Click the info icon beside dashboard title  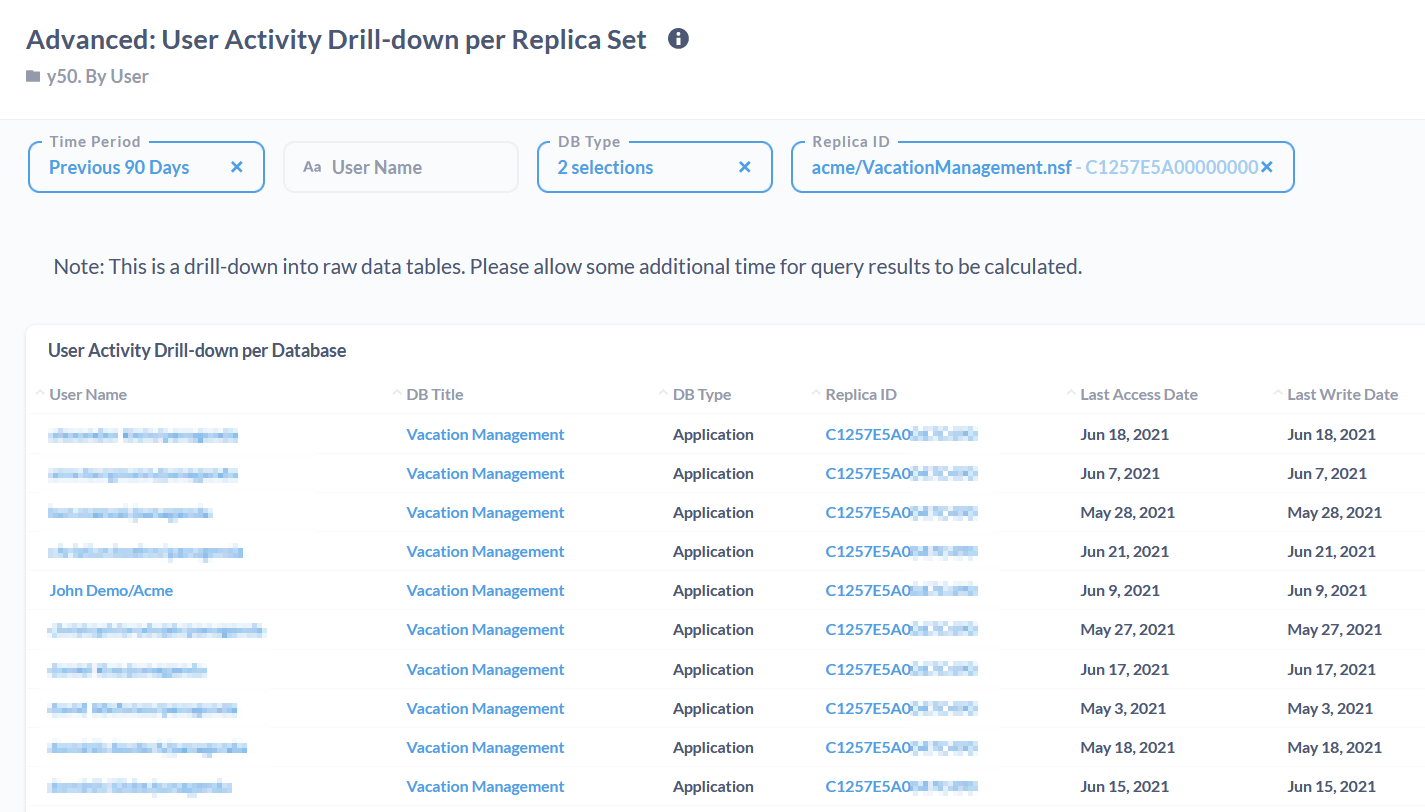coord(678,39)
